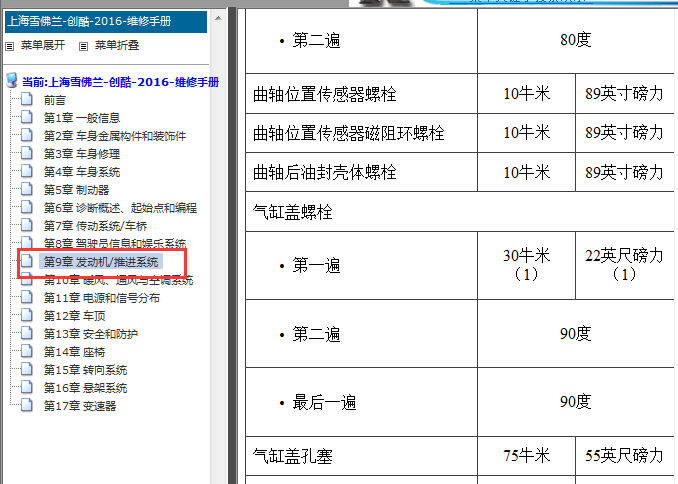Select 第4章 车身系统 chapter
The height and width of the screenshot is (484, 678).
coord(82,172)
